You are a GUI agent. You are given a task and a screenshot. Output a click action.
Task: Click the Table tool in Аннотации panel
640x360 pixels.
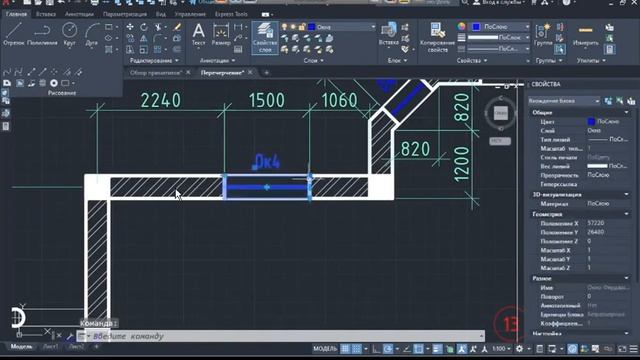[238, 50]
